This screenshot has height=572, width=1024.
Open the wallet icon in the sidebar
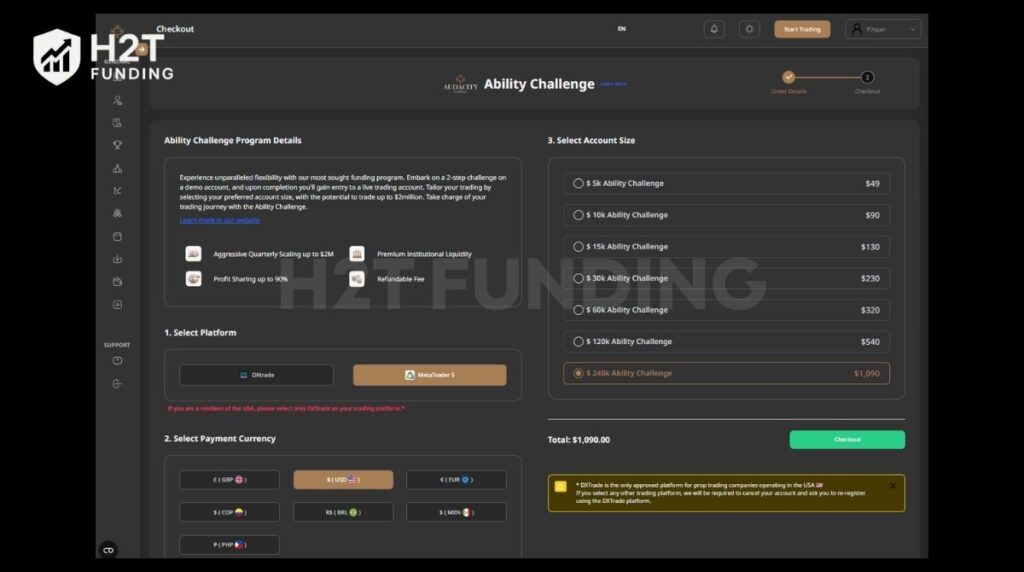[118, 282]
